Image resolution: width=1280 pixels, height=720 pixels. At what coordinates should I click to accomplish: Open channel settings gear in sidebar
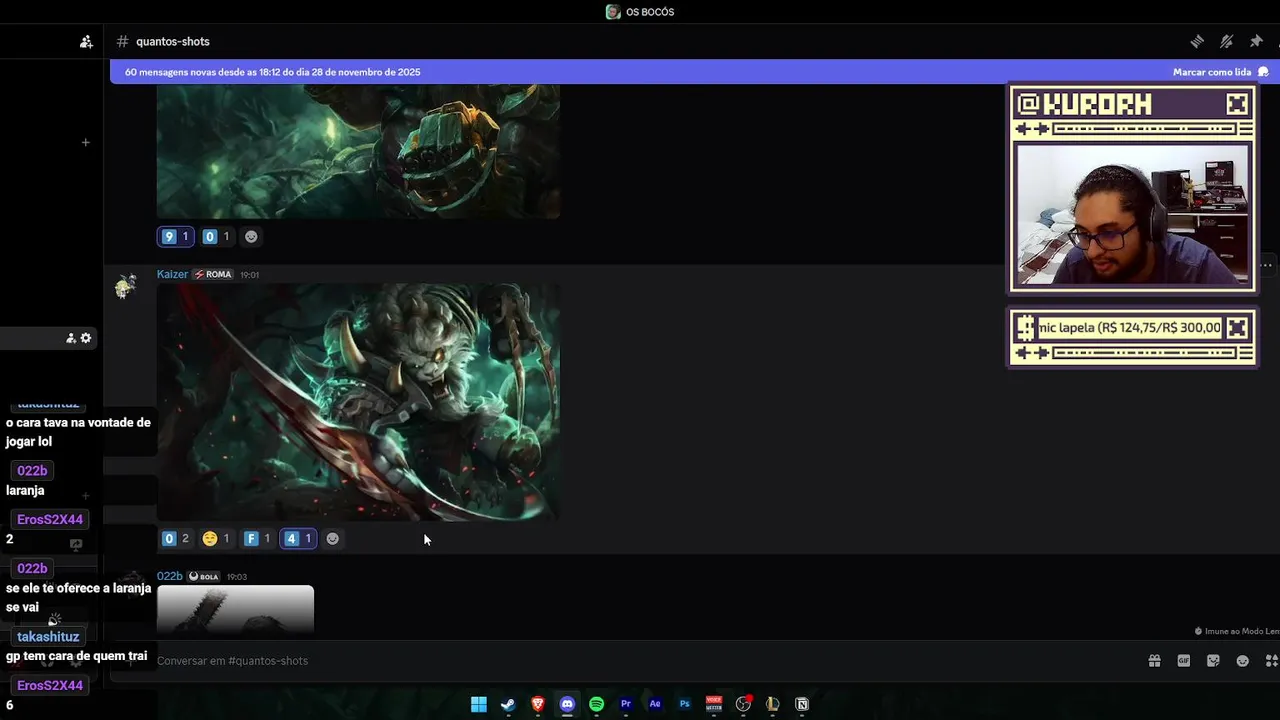coord(86,338)
